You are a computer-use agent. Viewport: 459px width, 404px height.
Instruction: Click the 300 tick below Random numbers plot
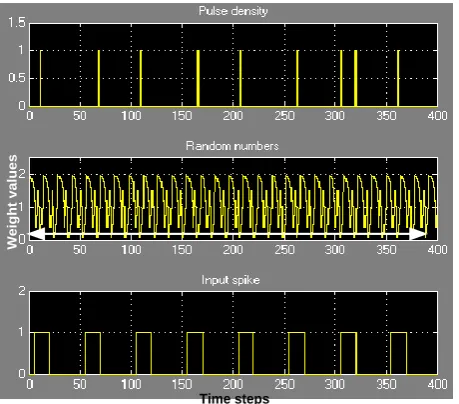[x=335, y=249]
